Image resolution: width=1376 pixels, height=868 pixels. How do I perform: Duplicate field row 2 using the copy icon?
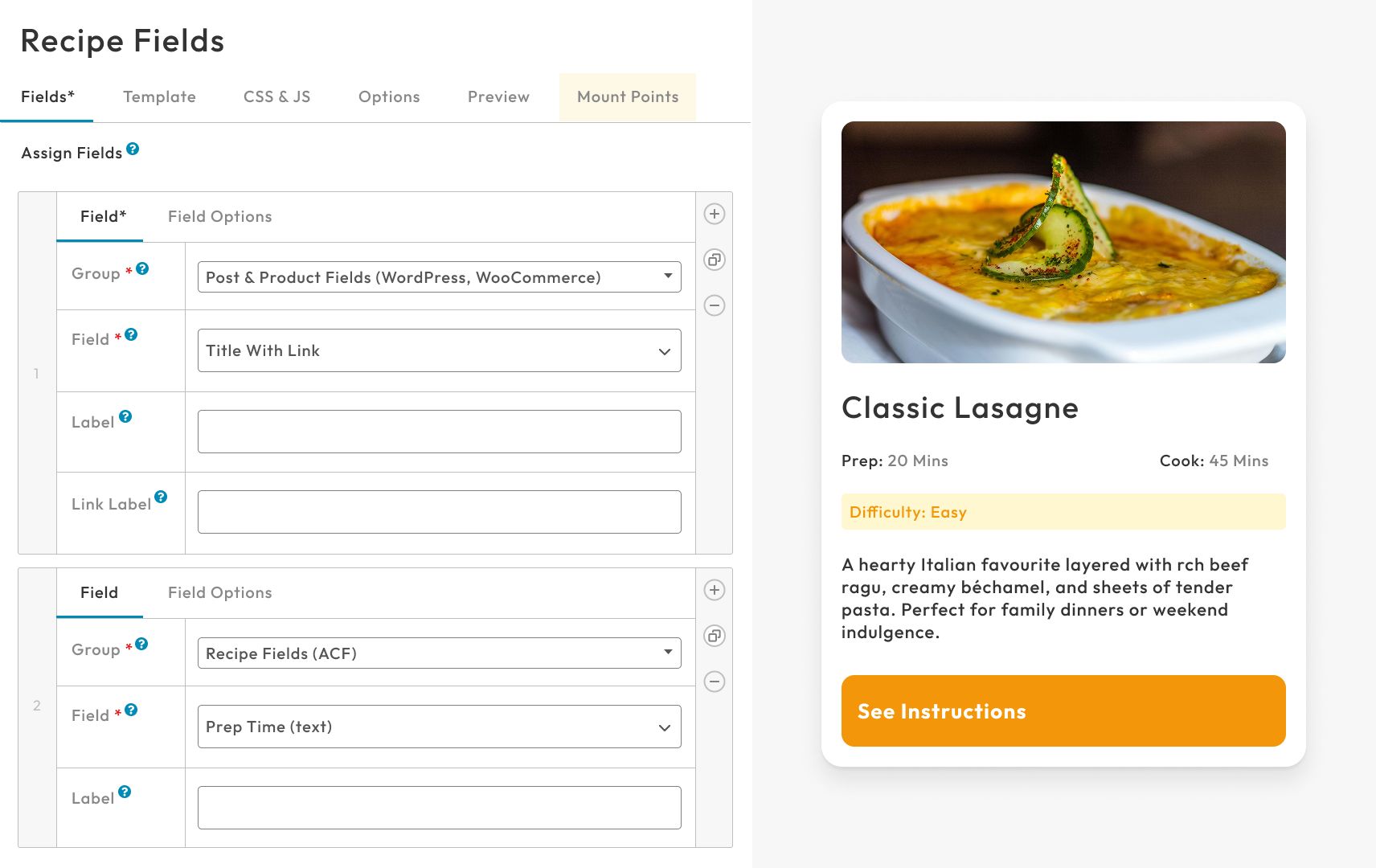pos(714,636)
